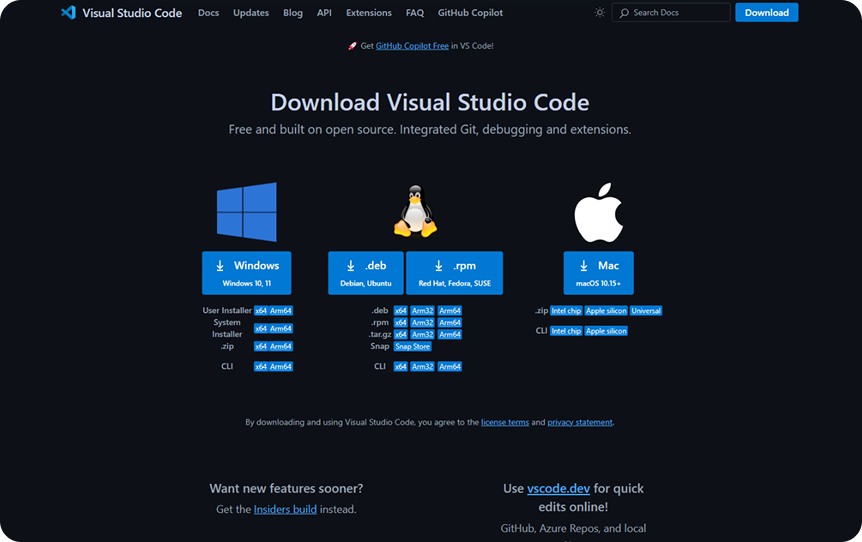Open the license terms link
Viewport: 862px width, 542px height.
505,422
